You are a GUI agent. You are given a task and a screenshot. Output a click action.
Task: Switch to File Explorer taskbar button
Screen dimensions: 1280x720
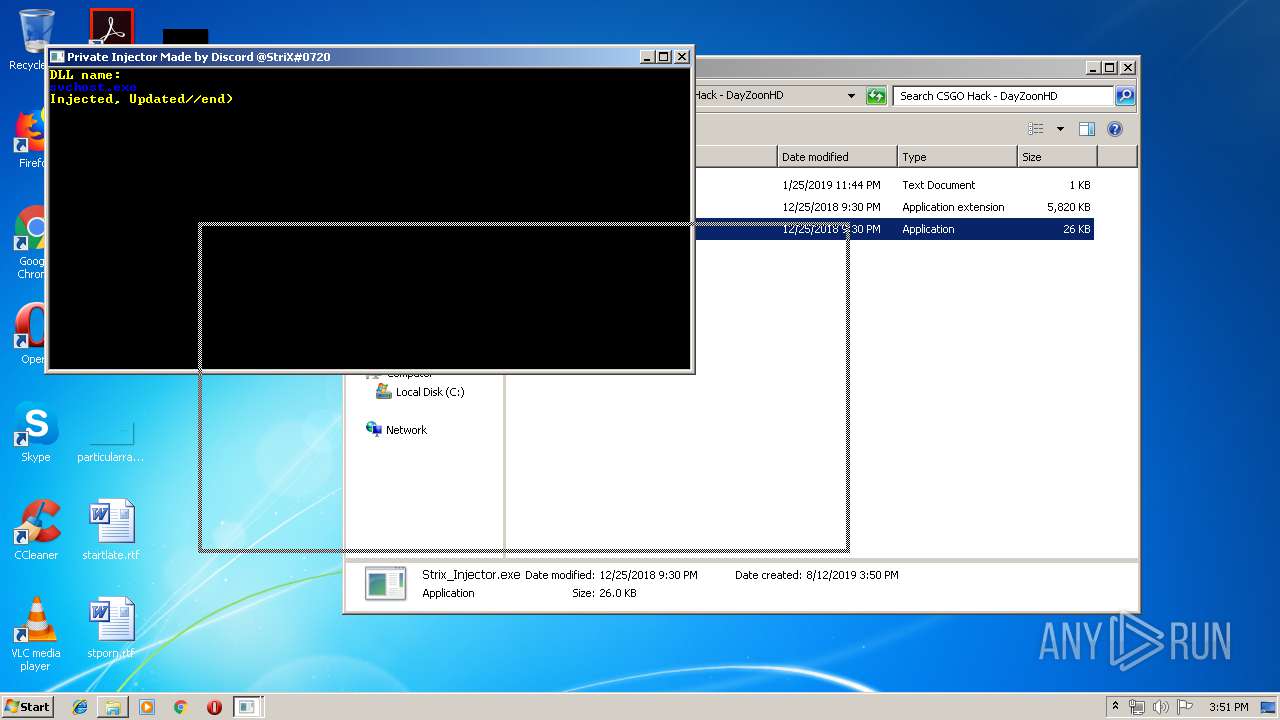point(113,707)
